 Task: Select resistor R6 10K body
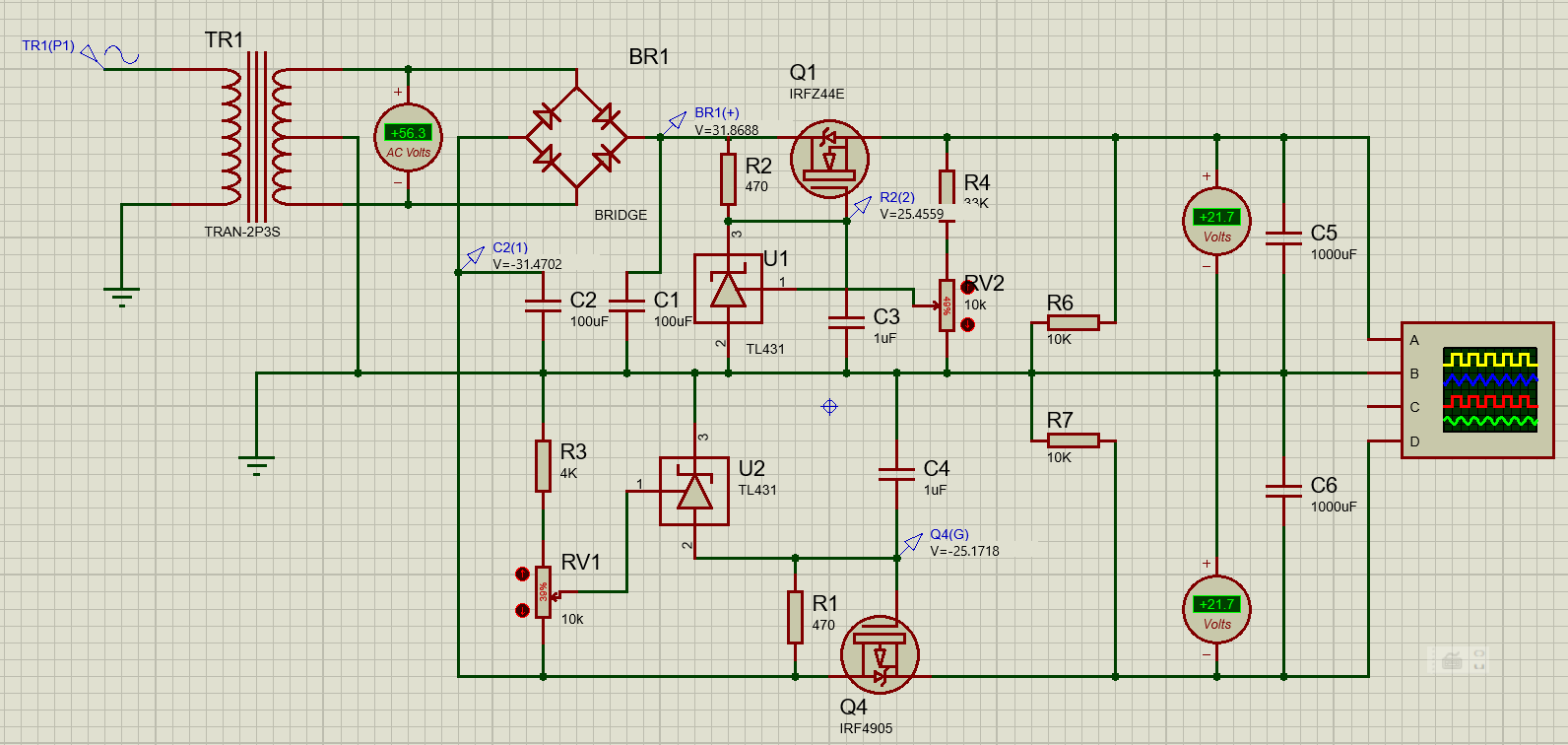pyautogui.click(x=1073, y=322)
